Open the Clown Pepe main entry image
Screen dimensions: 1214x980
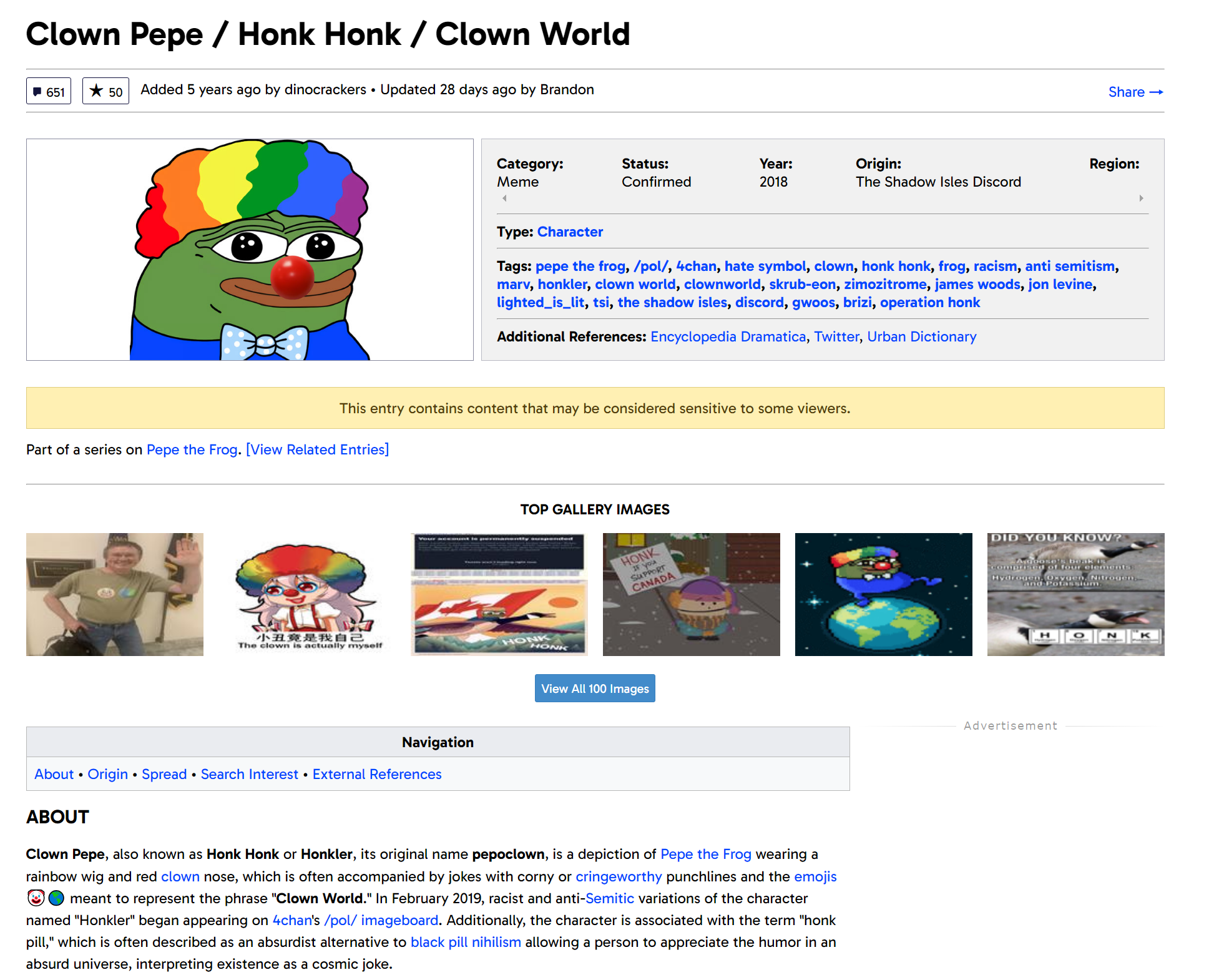click(x=250, y=250)
